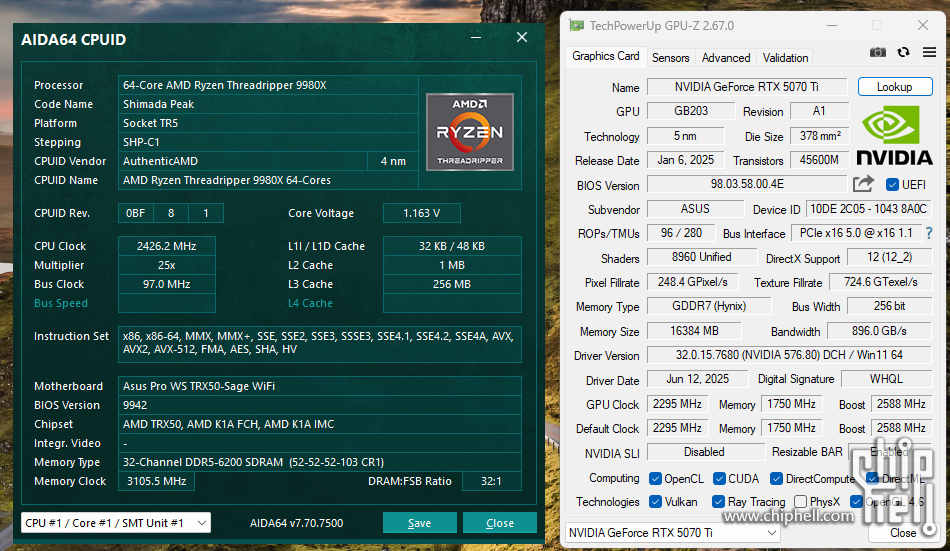This screenshot has height=551, width=950.
Task: Toggle the UEFI checkbox
Action: 892,185
